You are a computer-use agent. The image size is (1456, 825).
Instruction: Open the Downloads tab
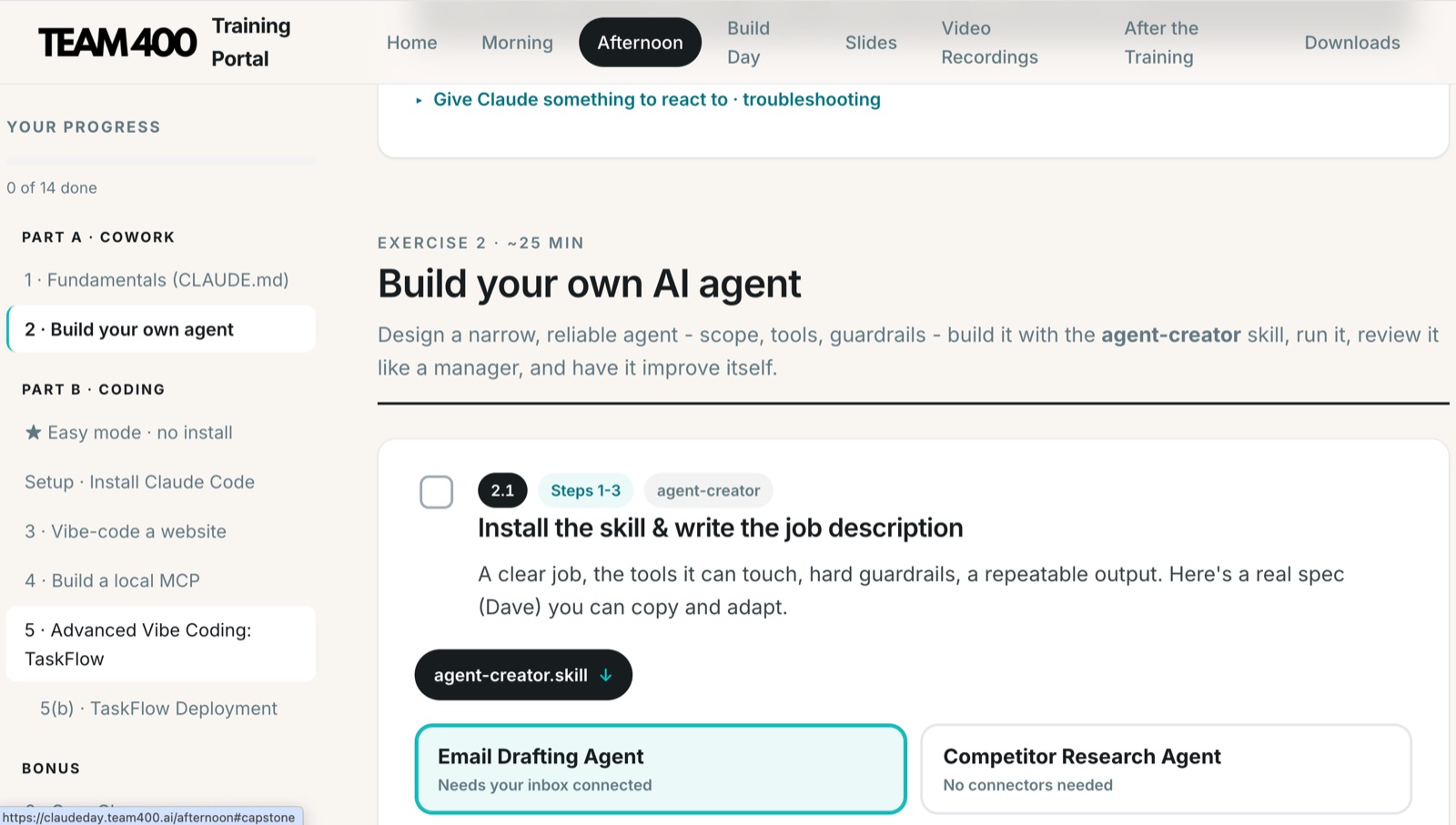point(1352,43)
